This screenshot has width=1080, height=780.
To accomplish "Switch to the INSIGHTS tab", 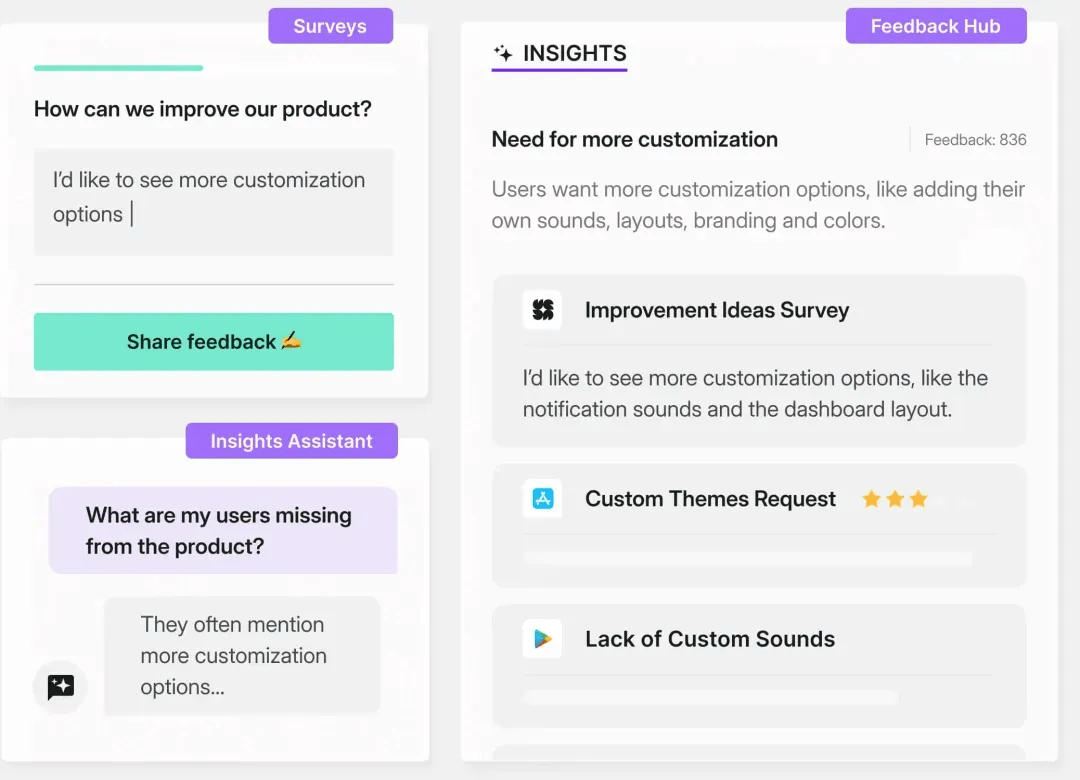I will coord(559,54).
